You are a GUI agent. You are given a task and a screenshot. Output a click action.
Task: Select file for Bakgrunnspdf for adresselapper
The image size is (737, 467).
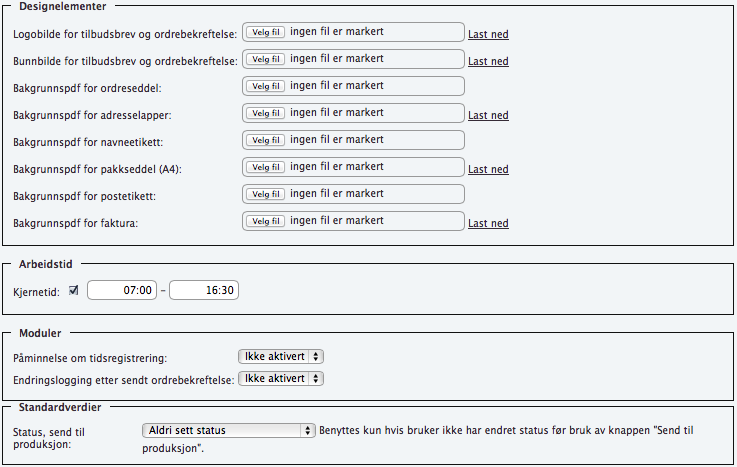pyautogui.click(x=266, y=113)
